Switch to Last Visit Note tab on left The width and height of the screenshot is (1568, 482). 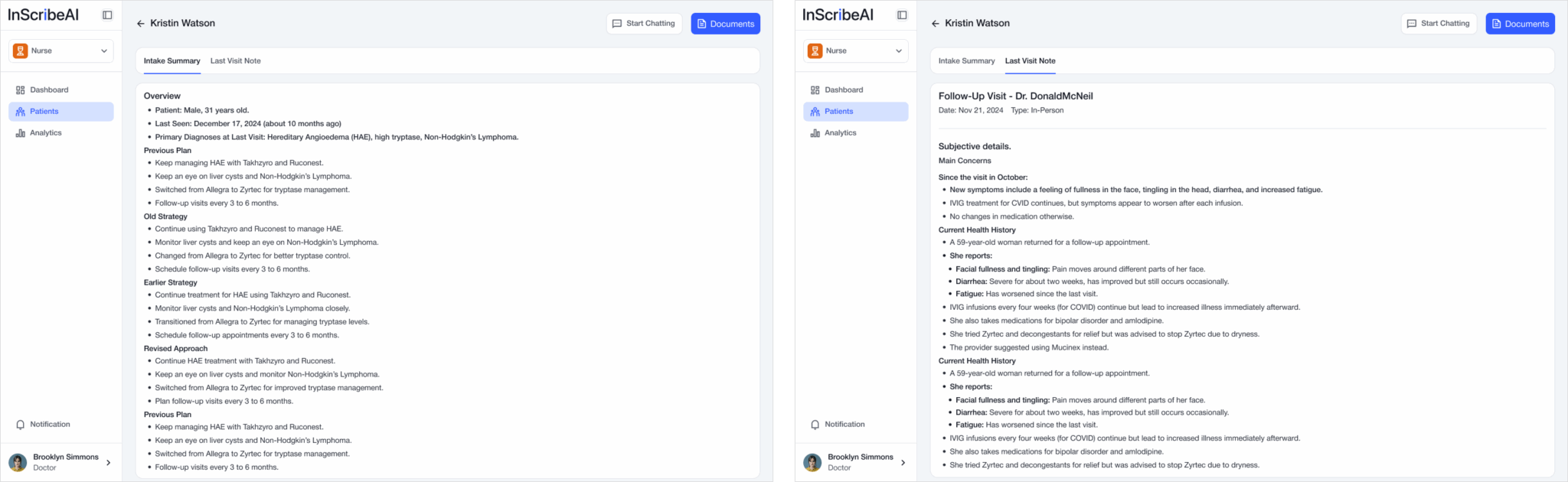[236, 61]
